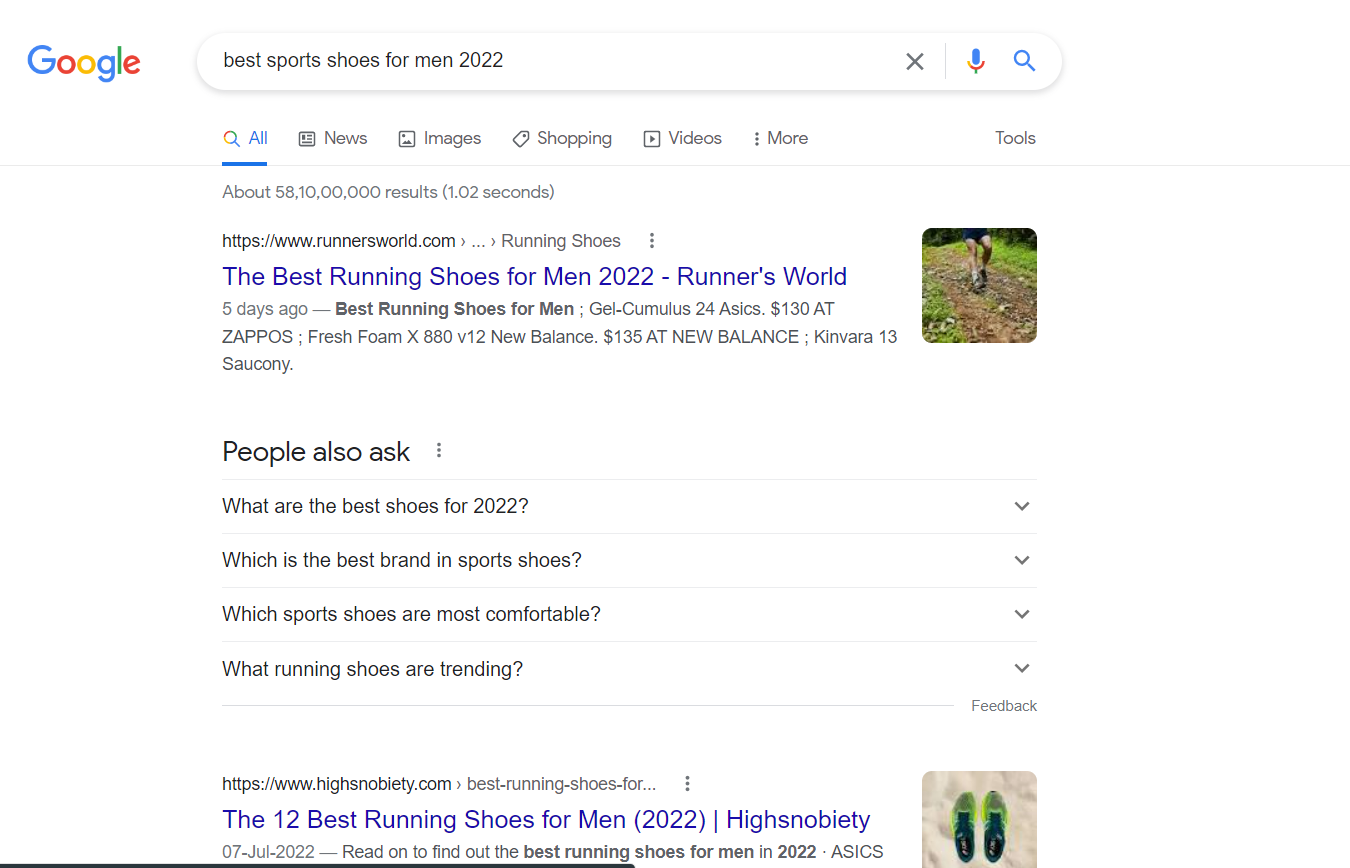Expand "What running shoes are trending?"

629,669
